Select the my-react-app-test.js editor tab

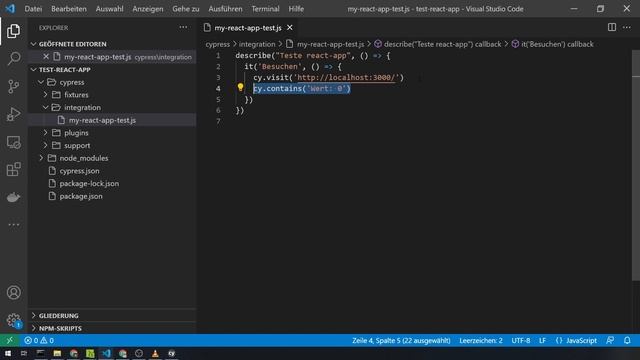[248, 27]
